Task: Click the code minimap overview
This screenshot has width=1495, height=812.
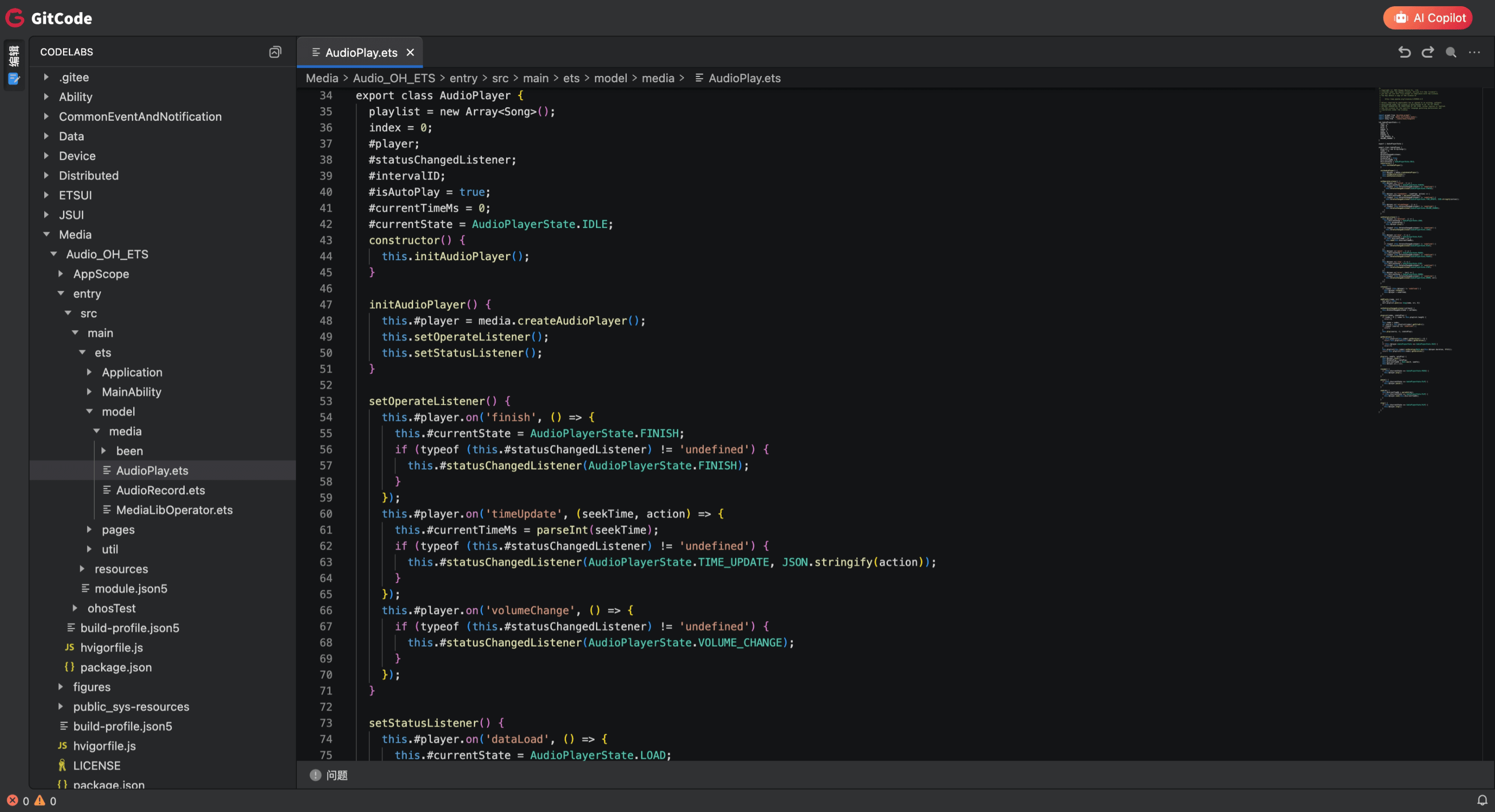Action: [x=1416, y=250]
